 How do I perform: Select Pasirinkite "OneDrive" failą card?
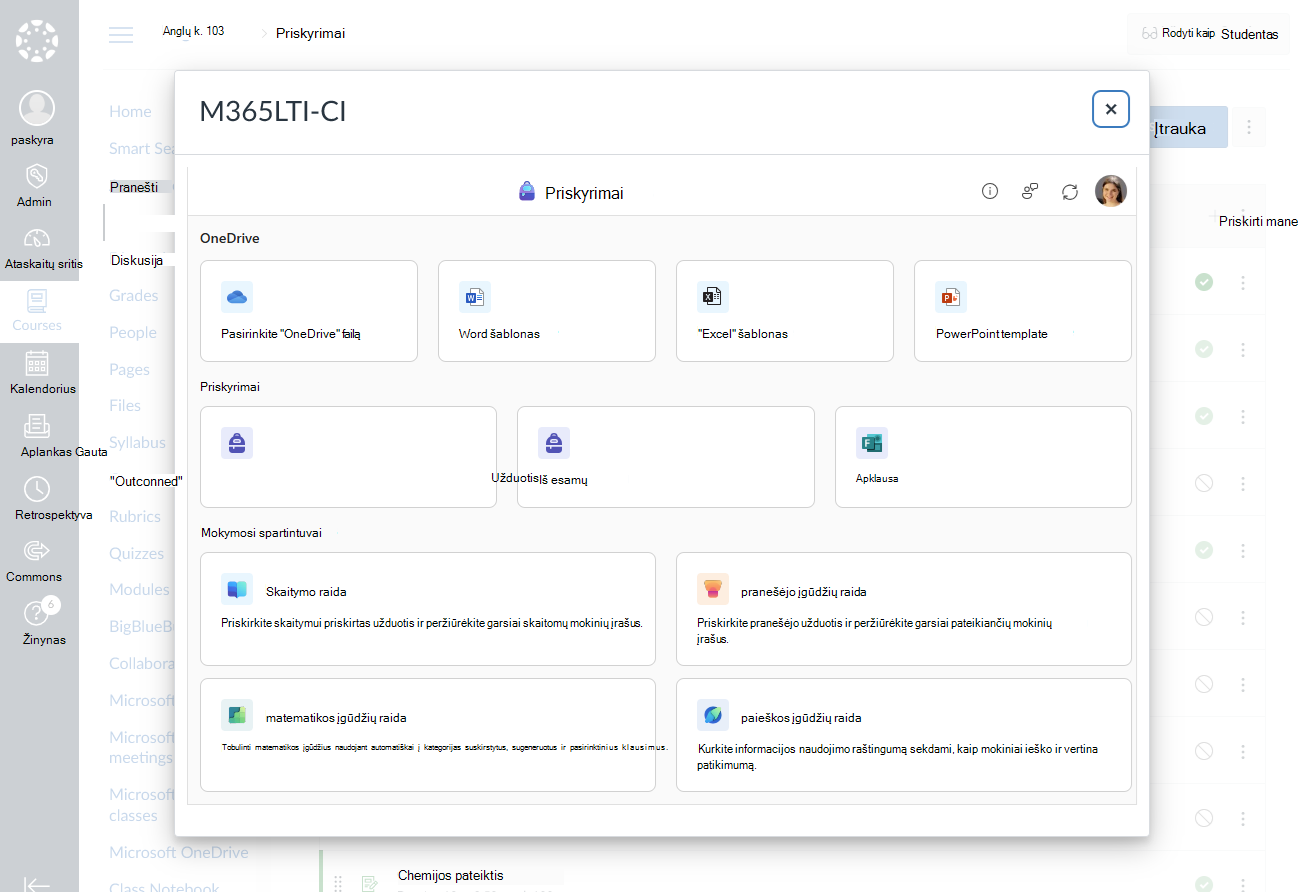(309, 311)
